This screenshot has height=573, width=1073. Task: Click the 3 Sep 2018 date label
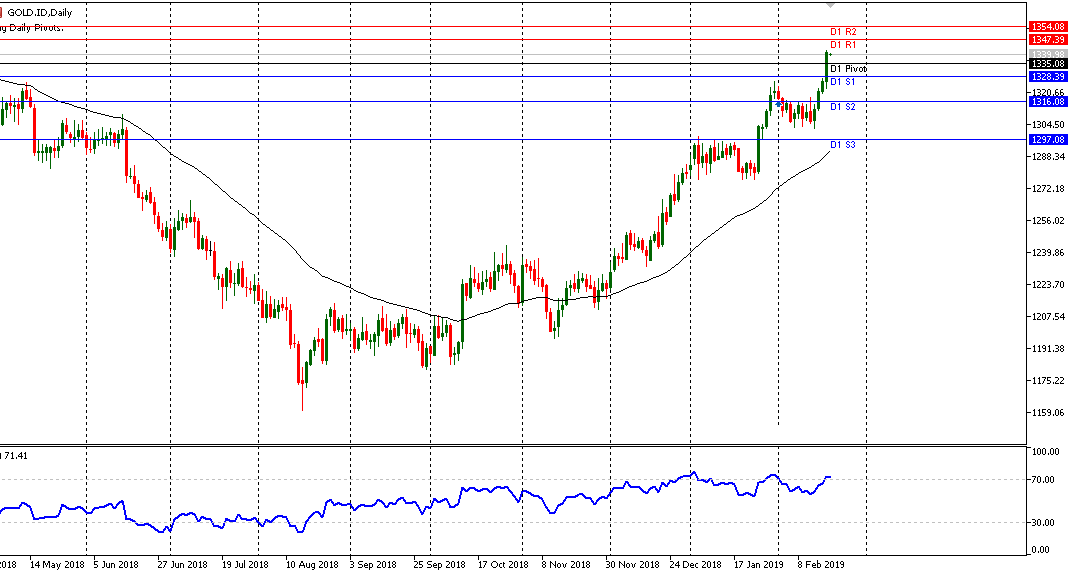pos(373,565)
